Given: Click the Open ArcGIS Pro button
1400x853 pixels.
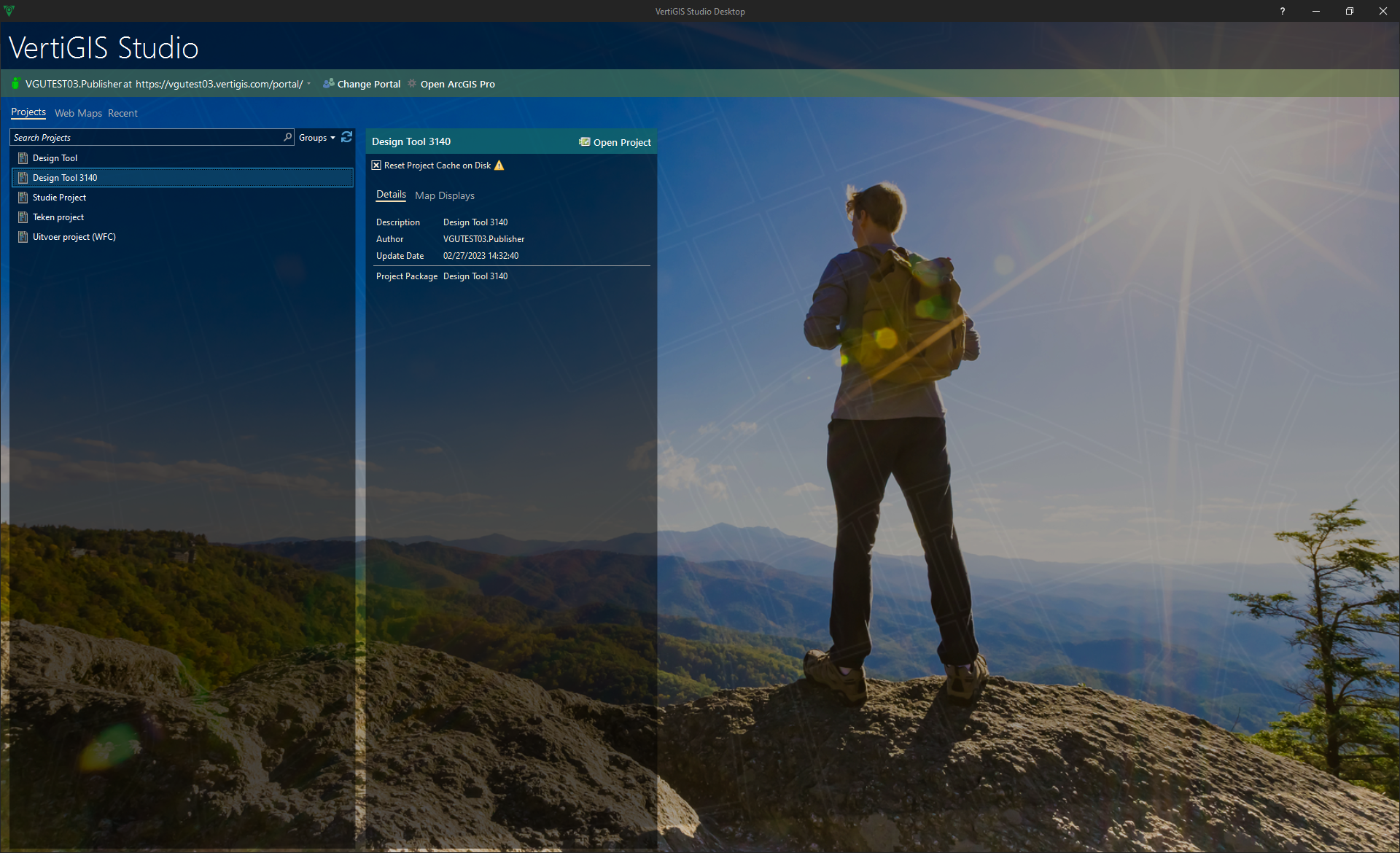Looking at the screenshot, I should 451,84.
